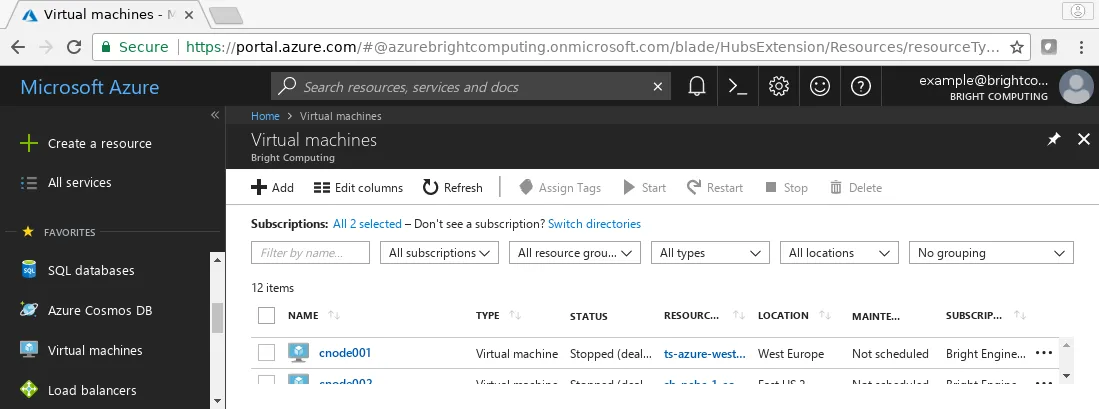Image resolution: width=1099 pixels, height=409 pixels.
Task: Open All 2 selected subscriptions link
Action: pos(367,224)
